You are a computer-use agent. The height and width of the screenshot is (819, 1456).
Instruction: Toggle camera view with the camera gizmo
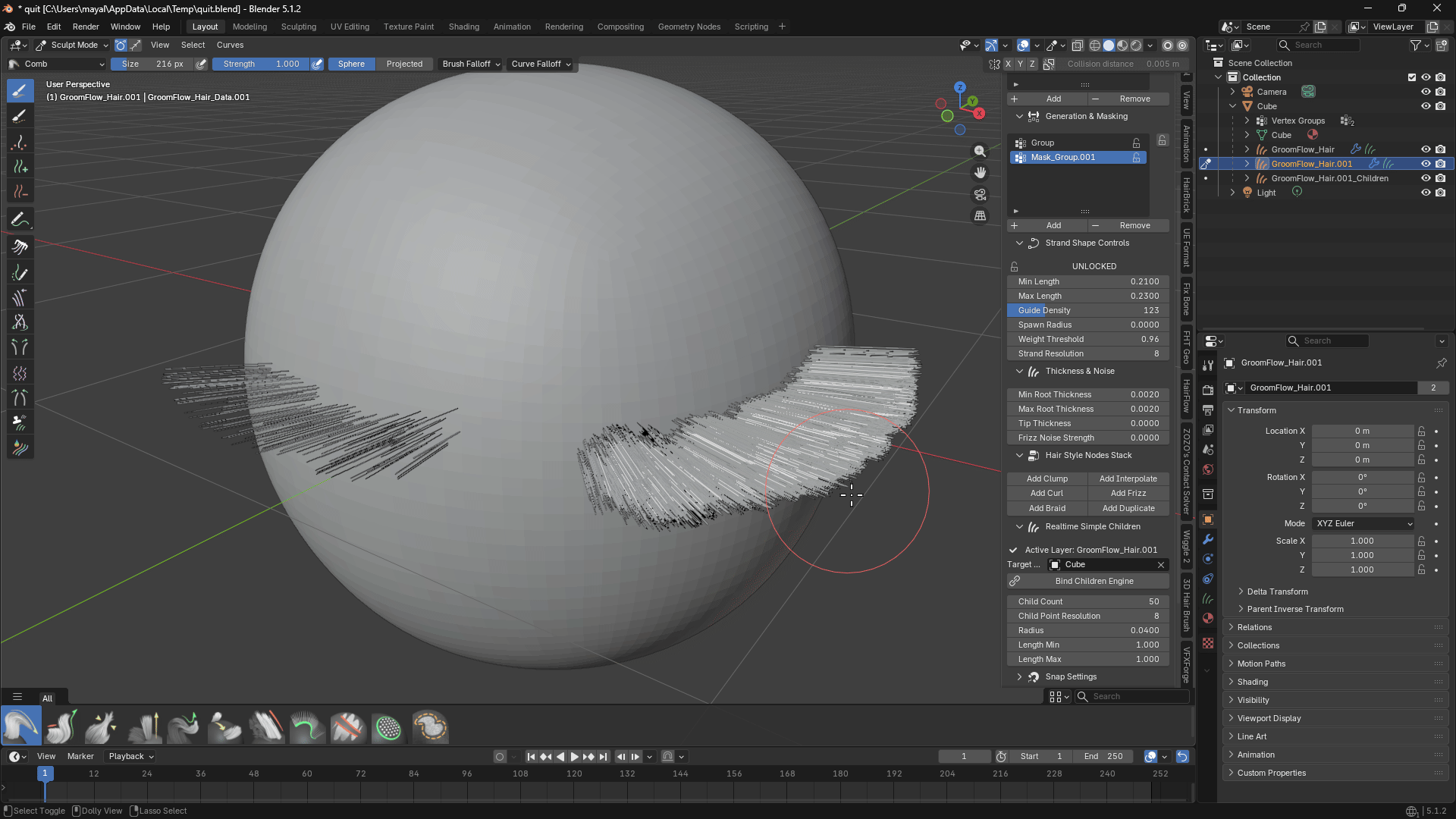(x=981, y=195)
